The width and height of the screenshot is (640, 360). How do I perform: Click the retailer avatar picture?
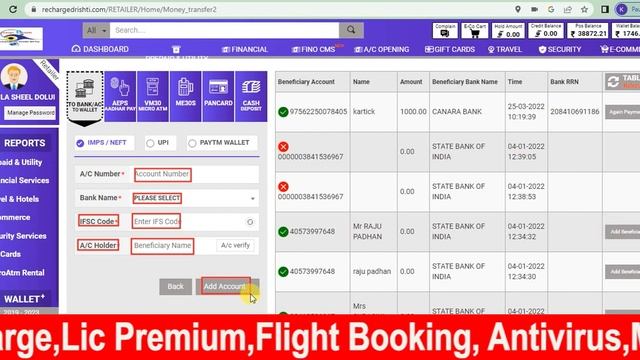click(15, 77)
